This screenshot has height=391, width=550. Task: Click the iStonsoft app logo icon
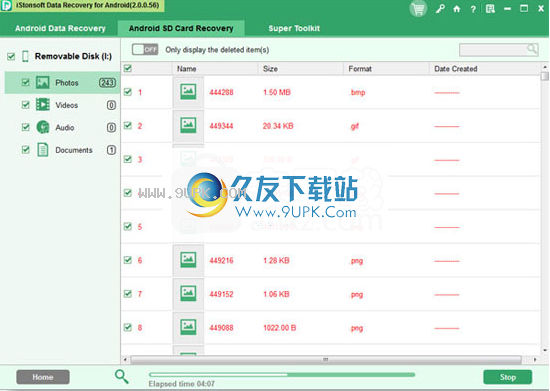[x=6, y=6]
